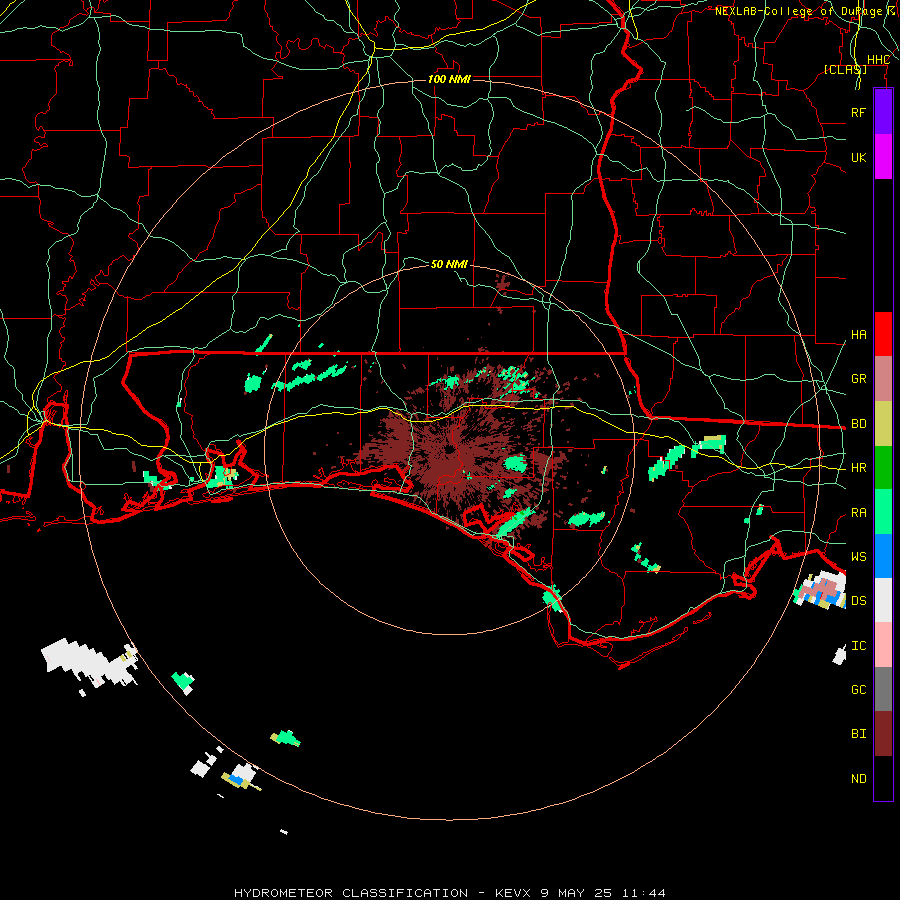Click the DS legend label

pos(858,601)
